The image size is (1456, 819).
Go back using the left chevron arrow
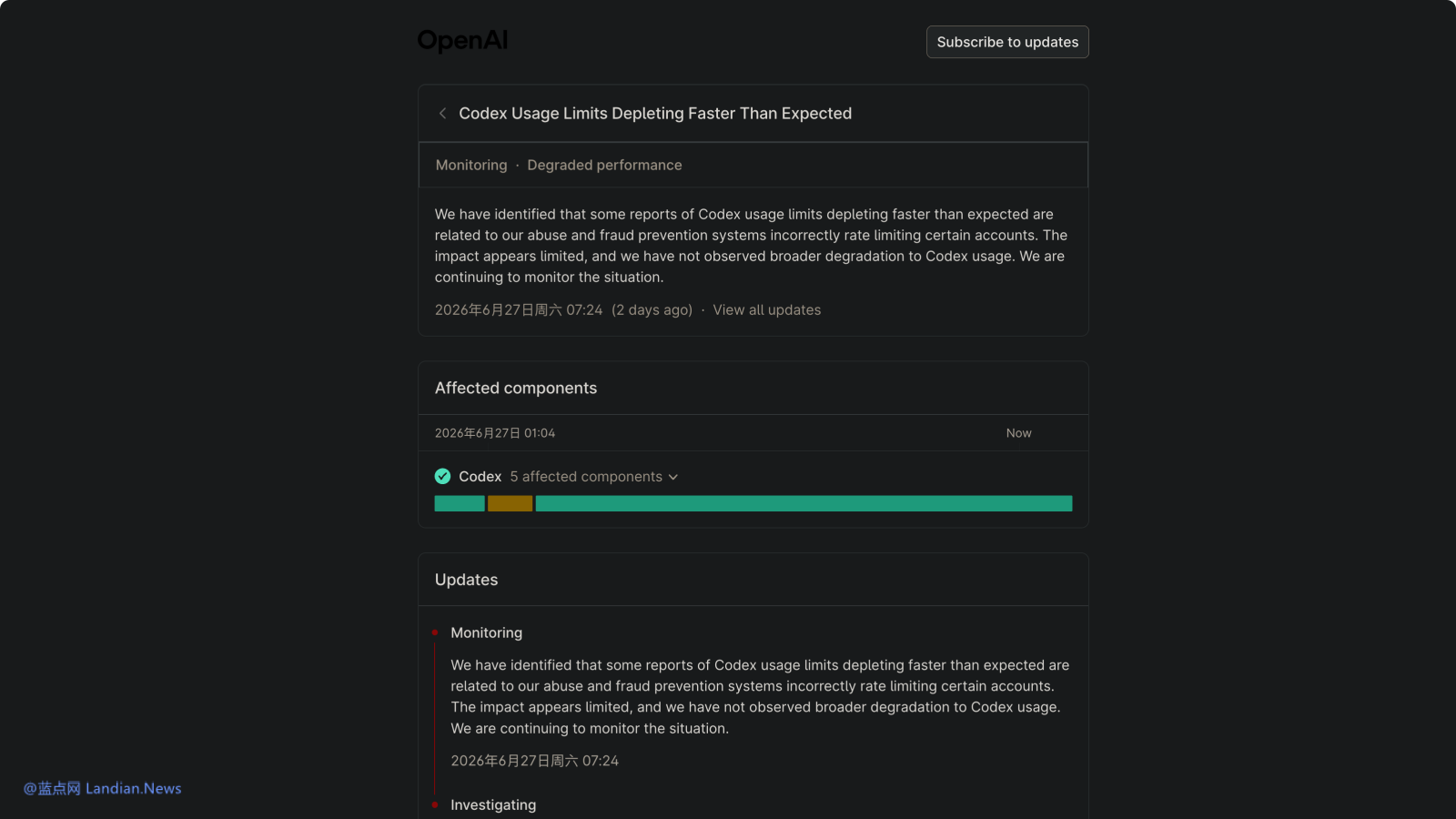coord(442,114)
